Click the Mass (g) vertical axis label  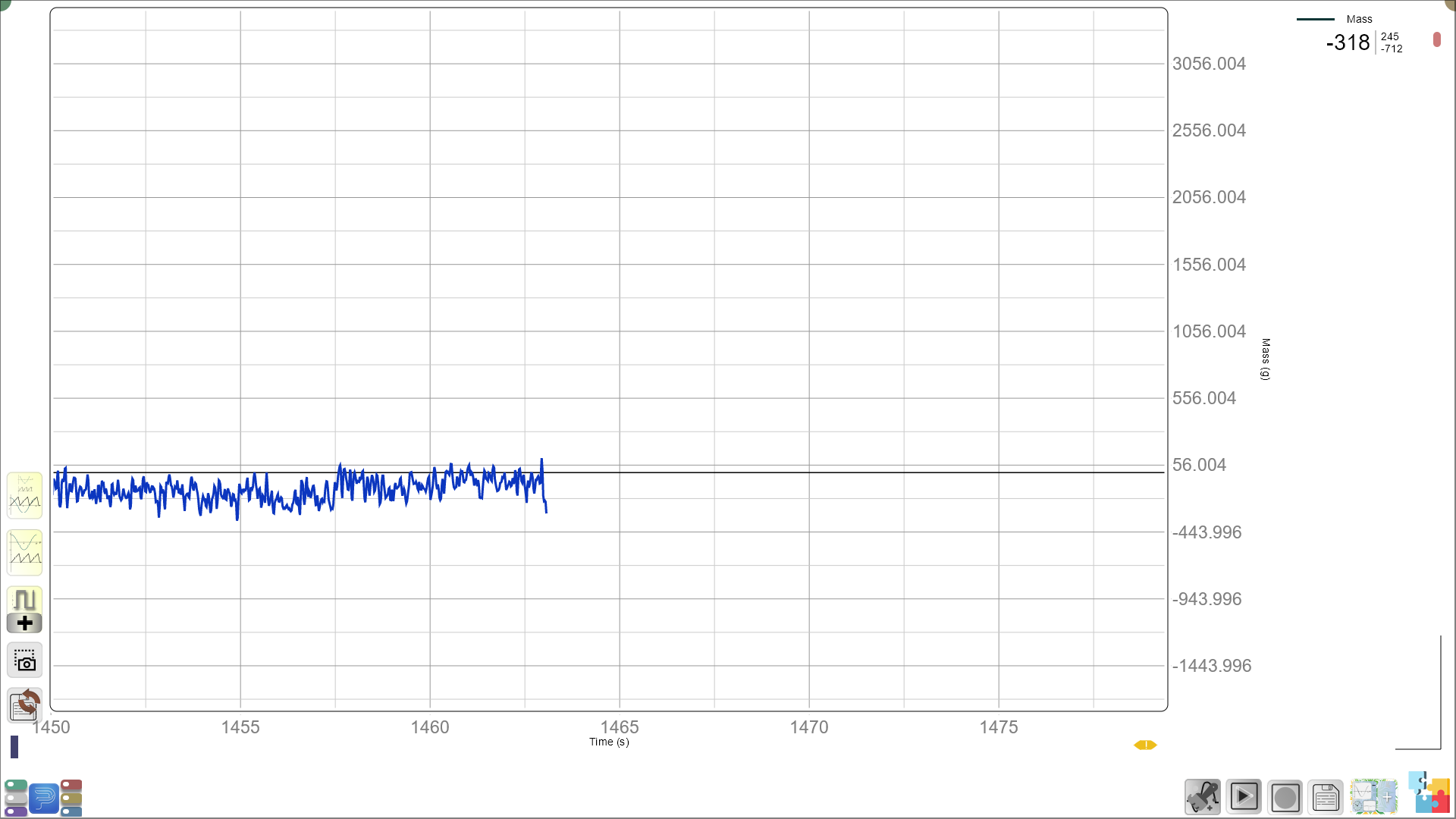1265,359
